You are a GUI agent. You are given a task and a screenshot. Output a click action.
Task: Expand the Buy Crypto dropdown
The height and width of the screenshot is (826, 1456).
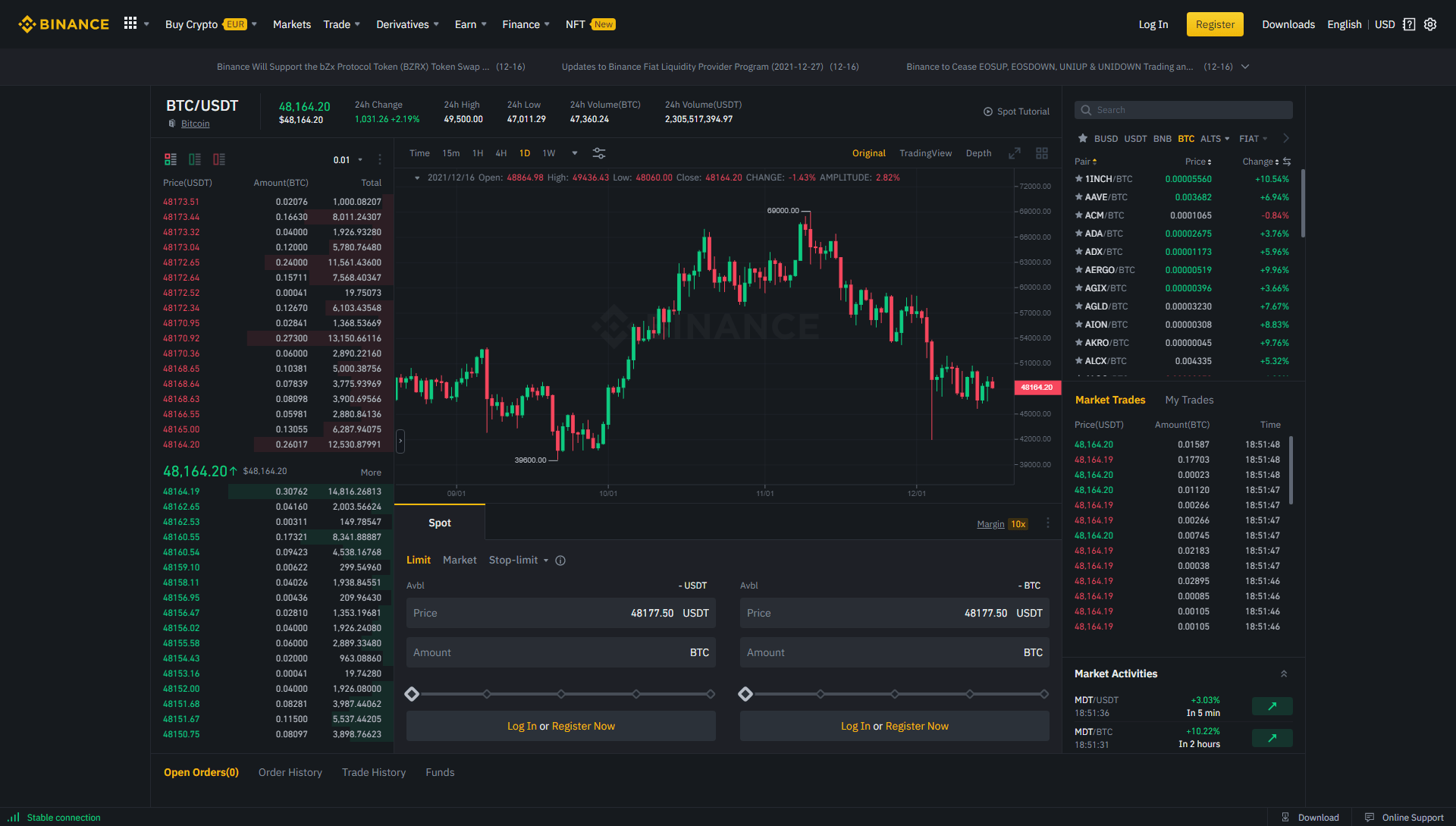tap(212, 24)
